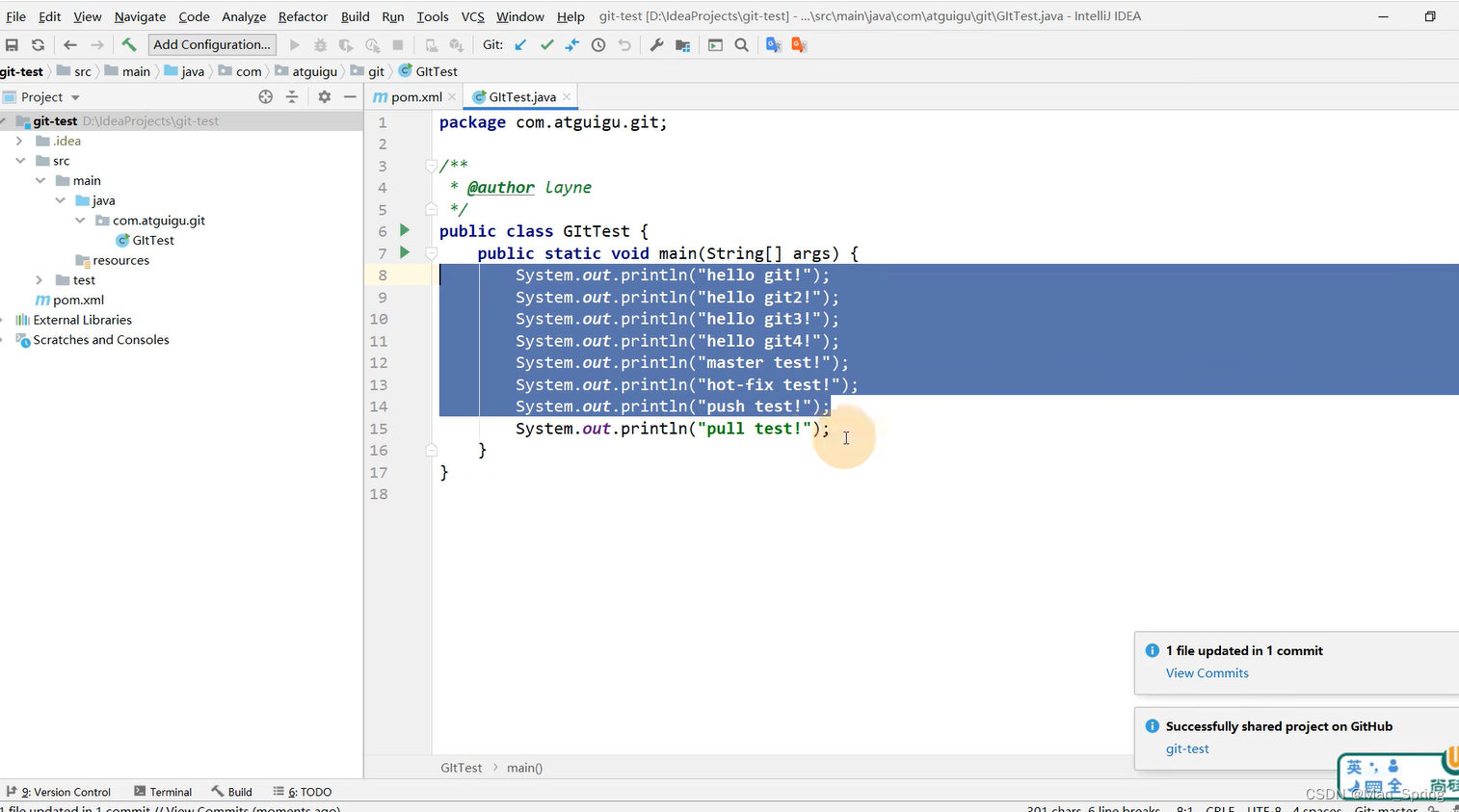
Task: Collapse the src folder
Action: pos(19,161)
